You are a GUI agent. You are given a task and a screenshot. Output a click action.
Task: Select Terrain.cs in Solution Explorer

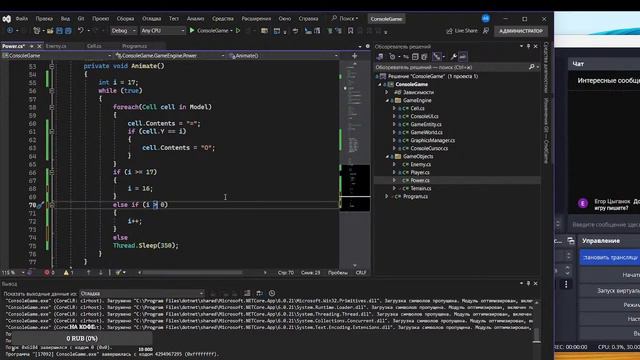coord(420,189)
